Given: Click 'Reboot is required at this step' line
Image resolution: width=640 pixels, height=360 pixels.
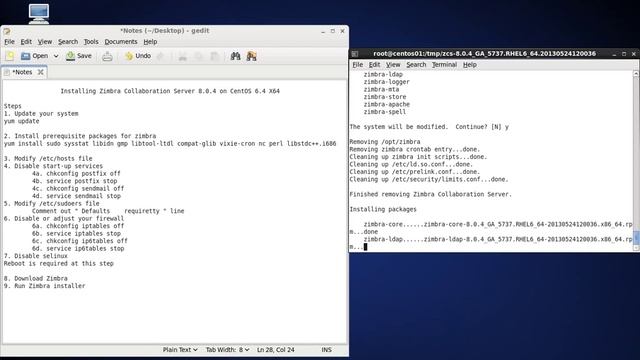Looking at the screenshot, I should (x=59, y=263).
